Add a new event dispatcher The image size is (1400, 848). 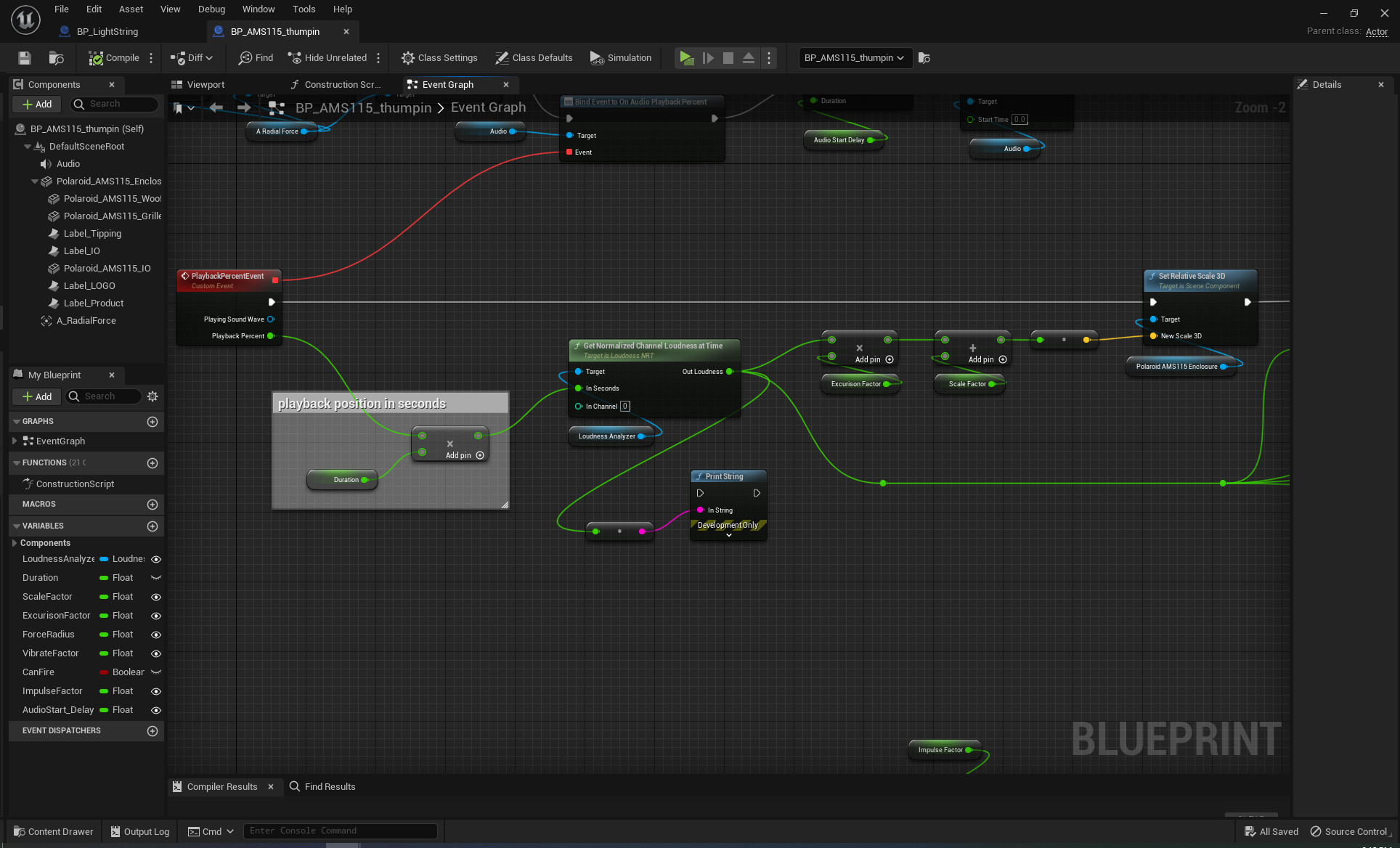[152, 731]
